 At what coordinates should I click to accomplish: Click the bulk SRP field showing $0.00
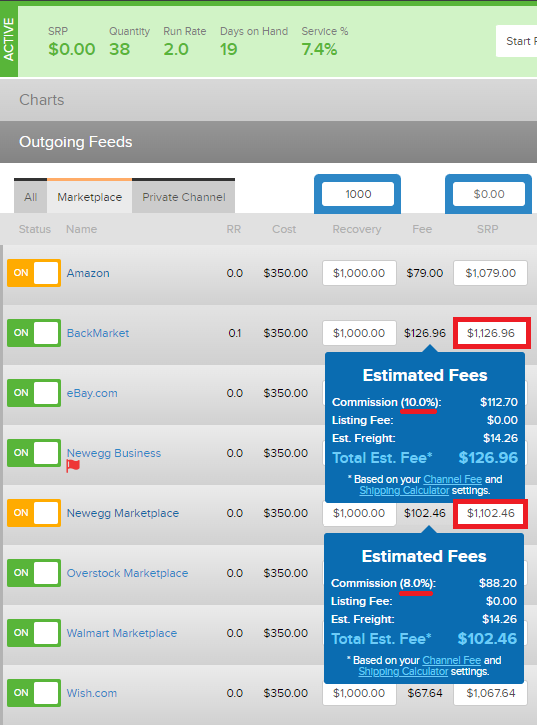coord(489,194)
